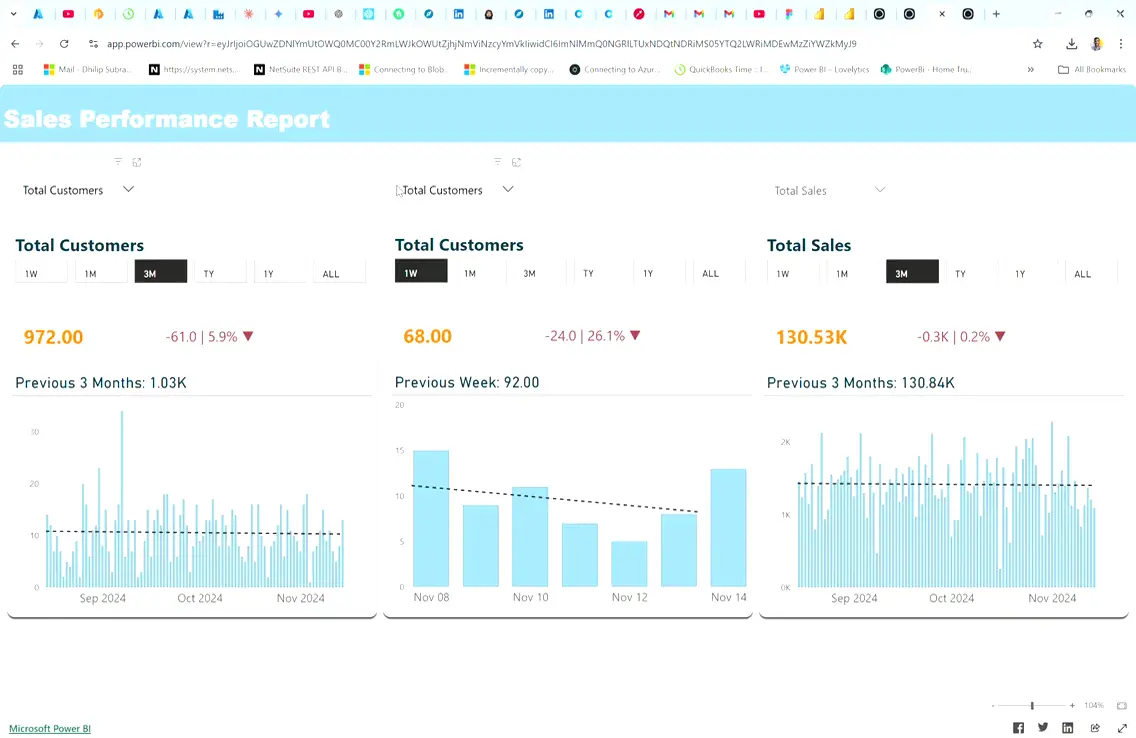Open the Connecting to Blob bookmark
1136x738 pixels.
tap(404, 70)
